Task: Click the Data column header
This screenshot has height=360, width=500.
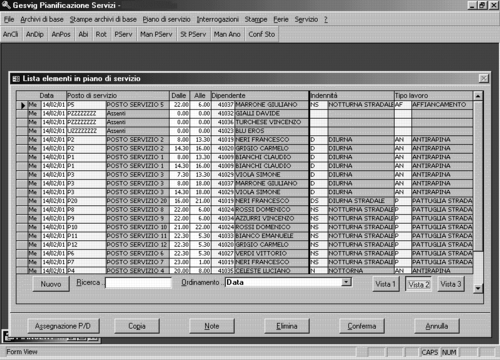Action: pyautogui.click(x=46, y=96)
